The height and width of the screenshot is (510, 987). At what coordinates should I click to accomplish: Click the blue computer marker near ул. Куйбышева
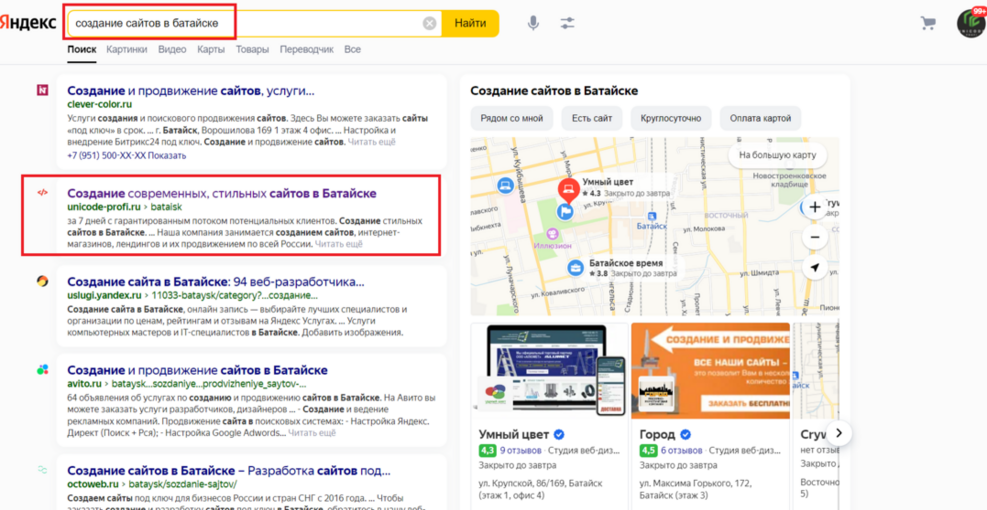(x=505, y=185)
